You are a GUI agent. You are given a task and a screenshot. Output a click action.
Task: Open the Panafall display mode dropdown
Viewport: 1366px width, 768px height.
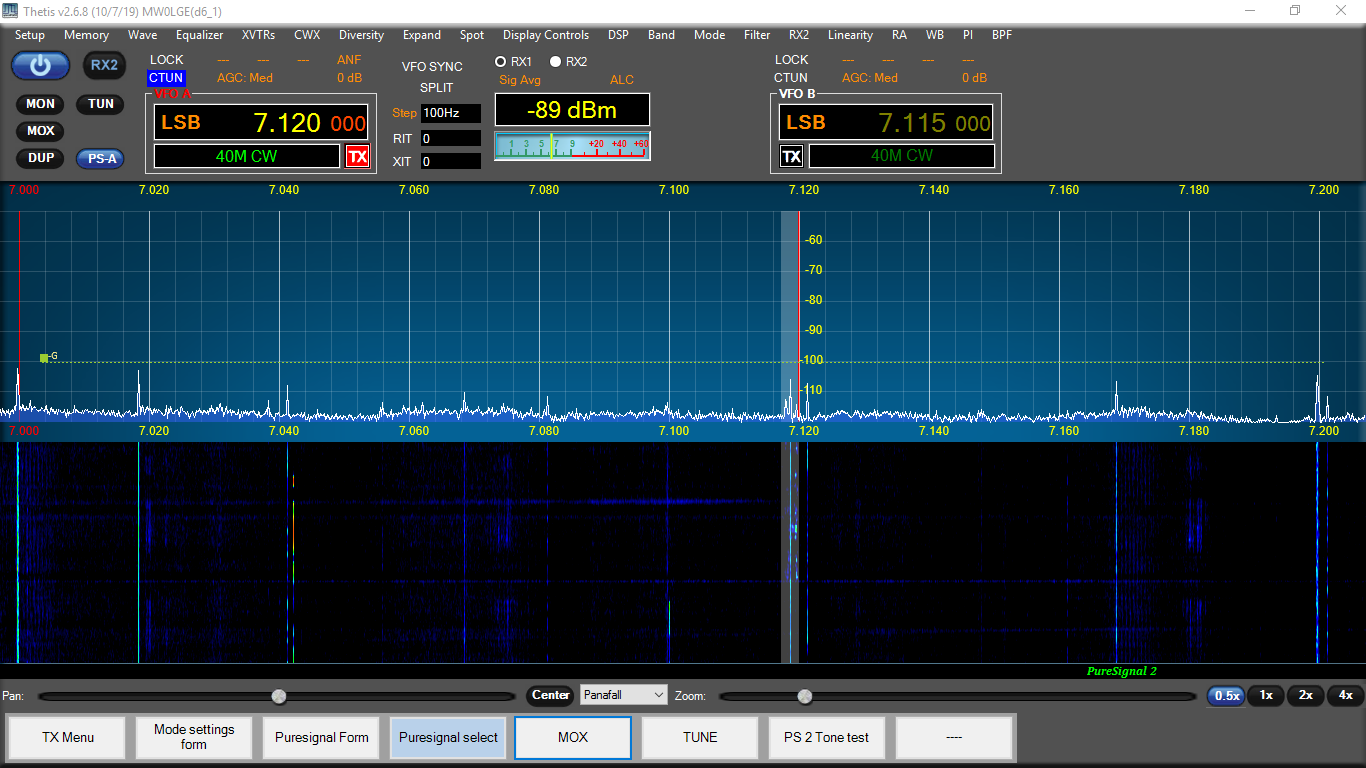click(624, 694)
